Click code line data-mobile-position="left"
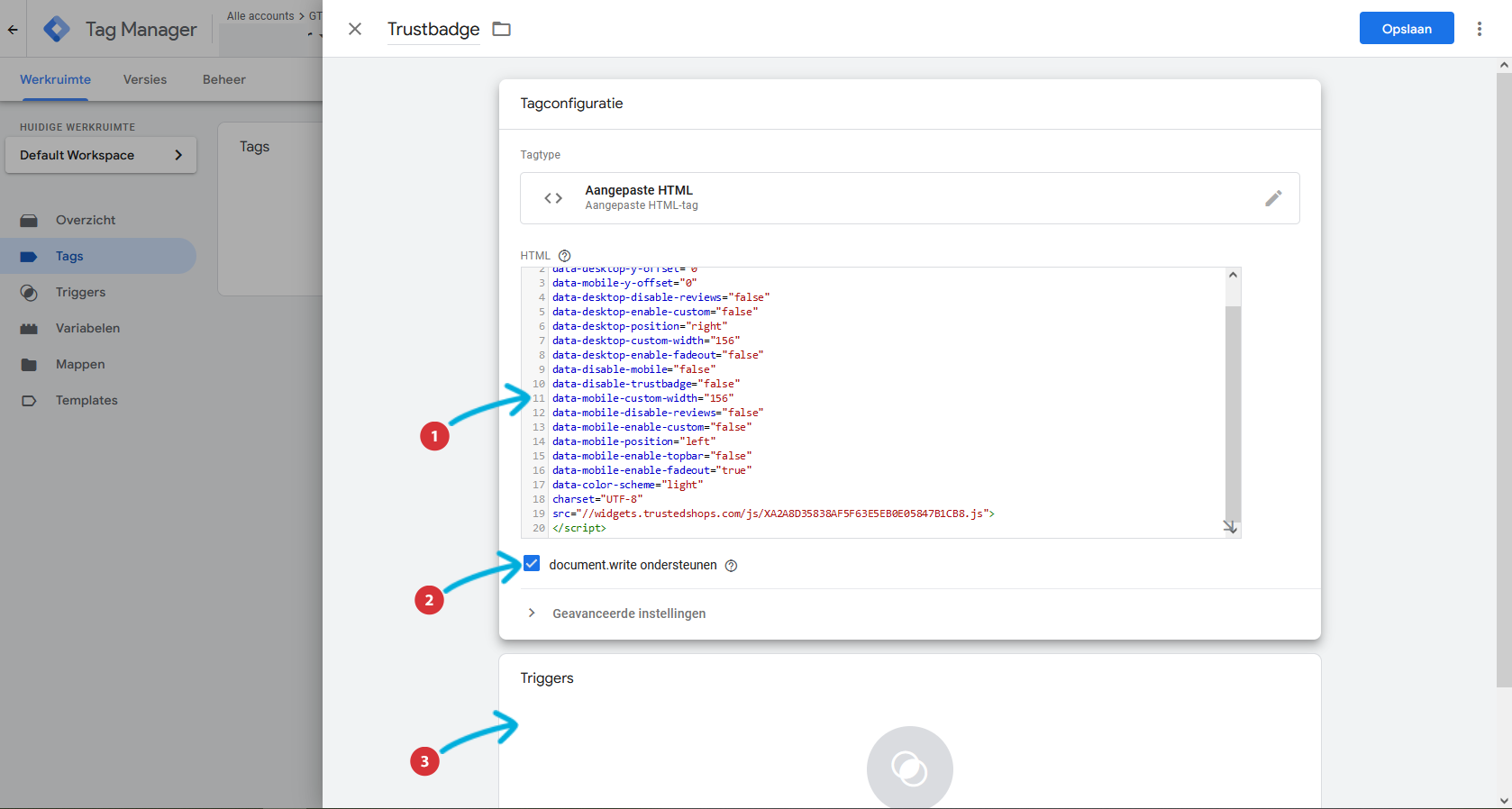 point(634,441)
